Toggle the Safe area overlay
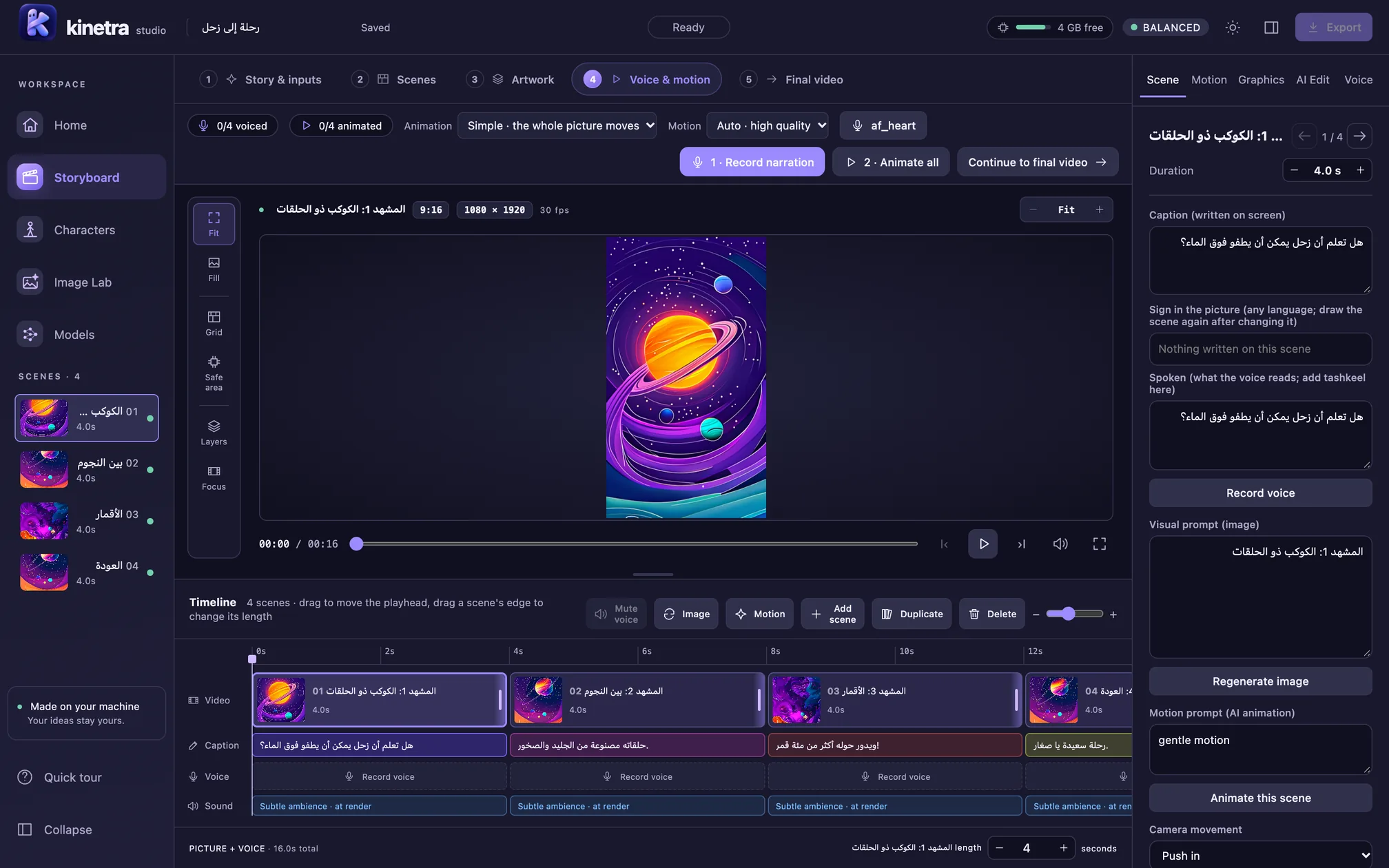 (214, 373)
